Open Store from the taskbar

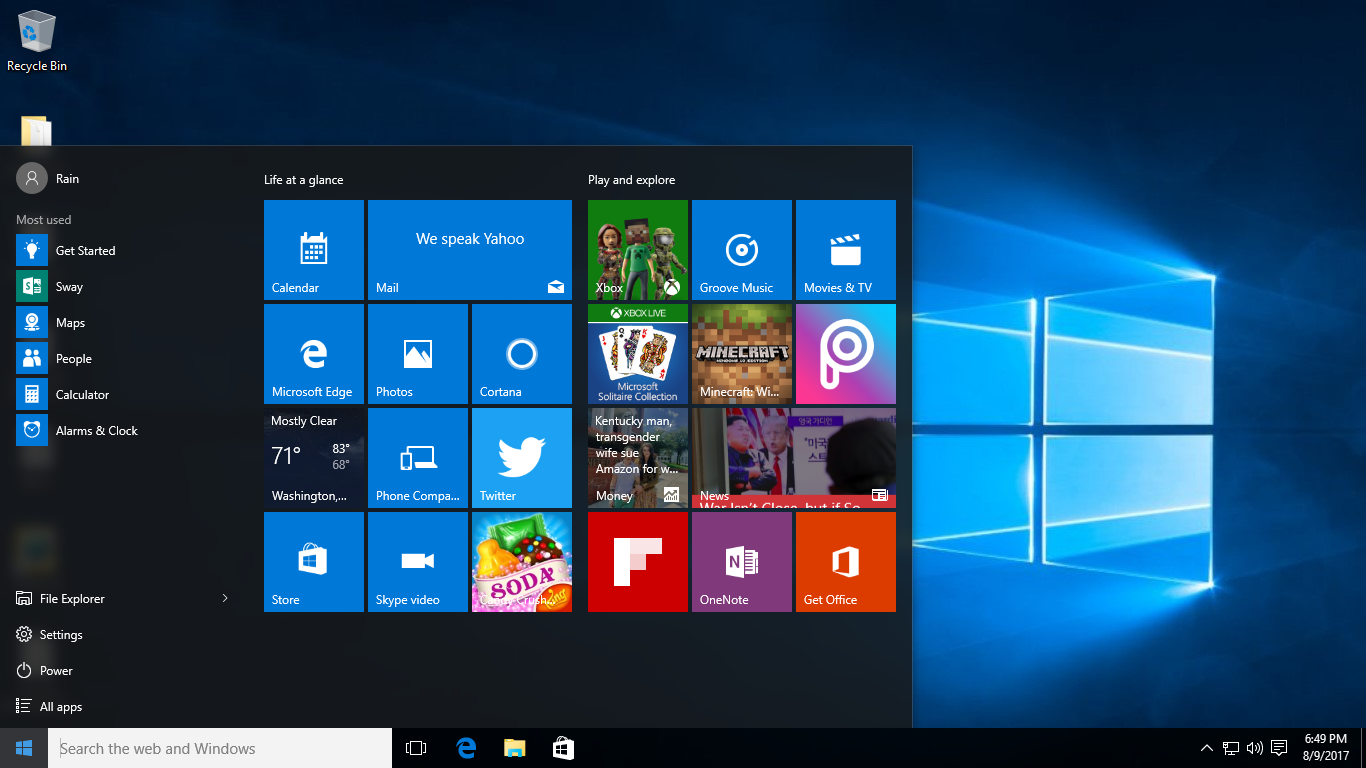pyautogui.click(x=563, y=748)
